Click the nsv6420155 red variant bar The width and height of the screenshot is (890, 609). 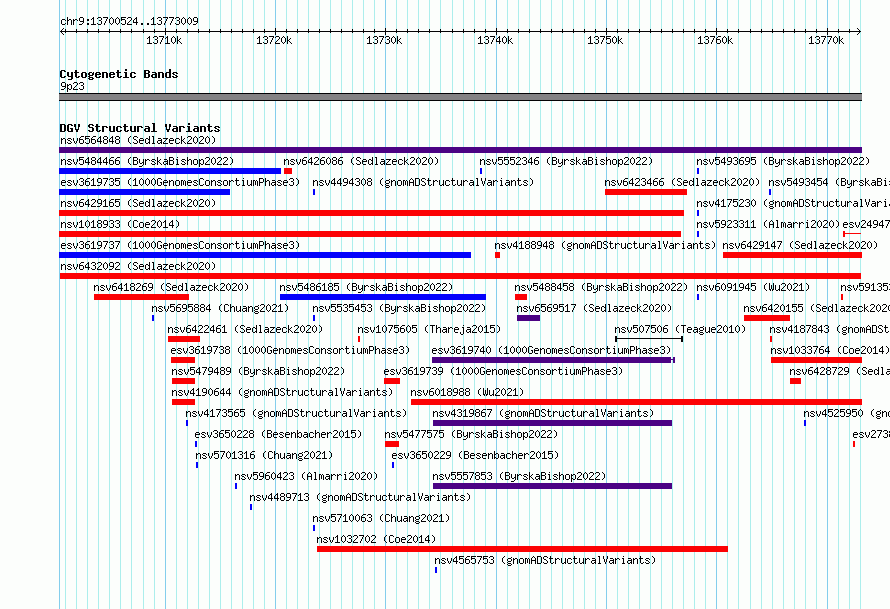767,318
